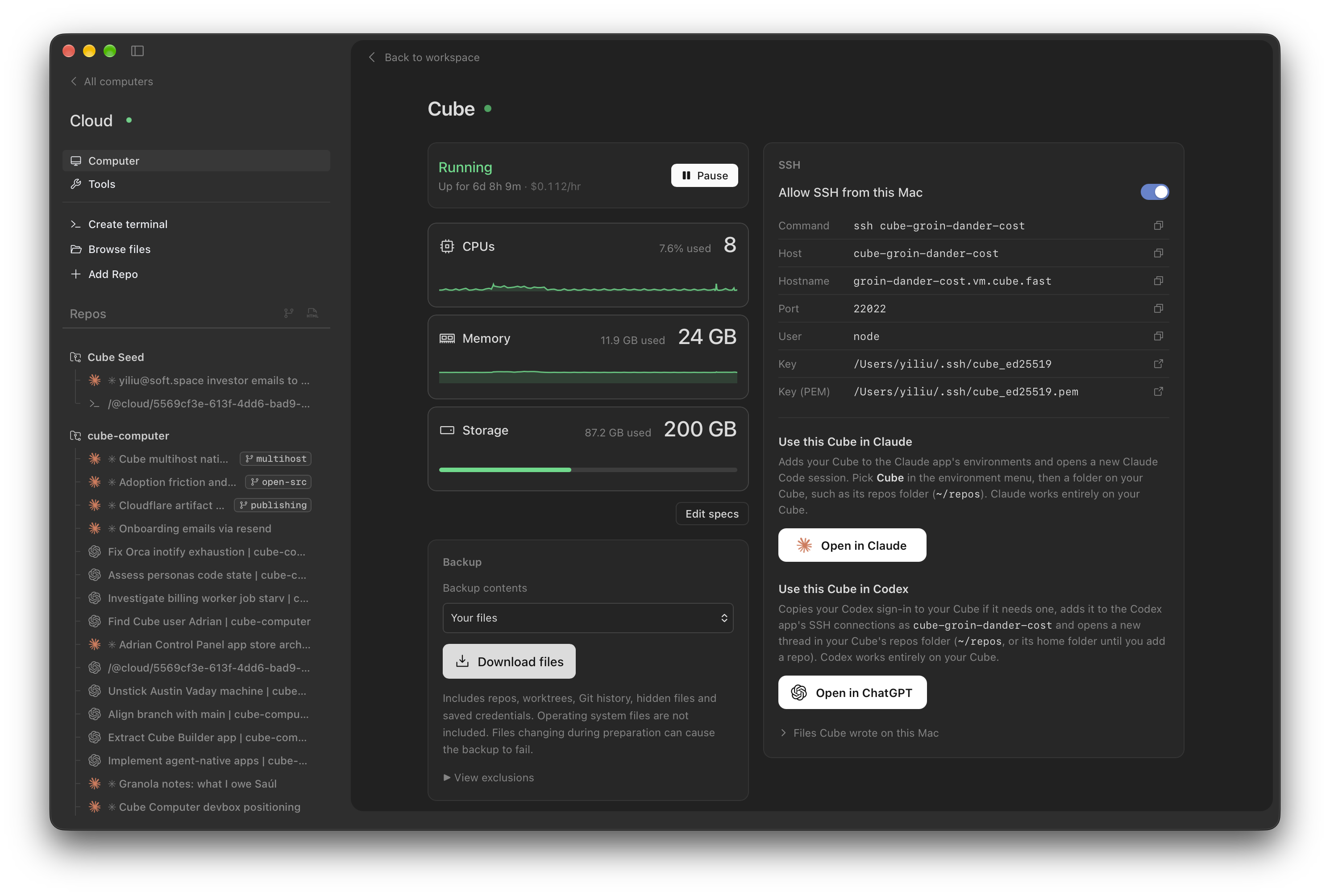Return via Back to workspace link

pyautogui.click(x=424, y=57)
